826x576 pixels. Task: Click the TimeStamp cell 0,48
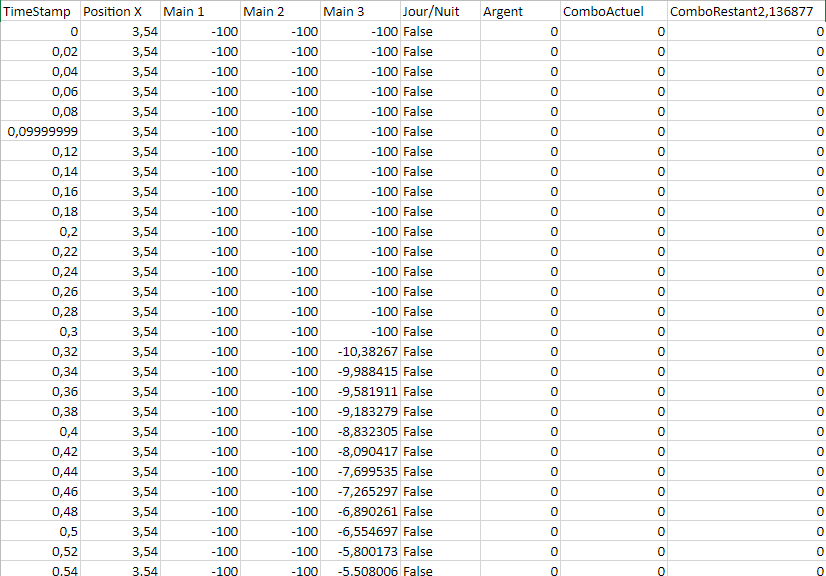pyautogui.click(x=41, y=512)
